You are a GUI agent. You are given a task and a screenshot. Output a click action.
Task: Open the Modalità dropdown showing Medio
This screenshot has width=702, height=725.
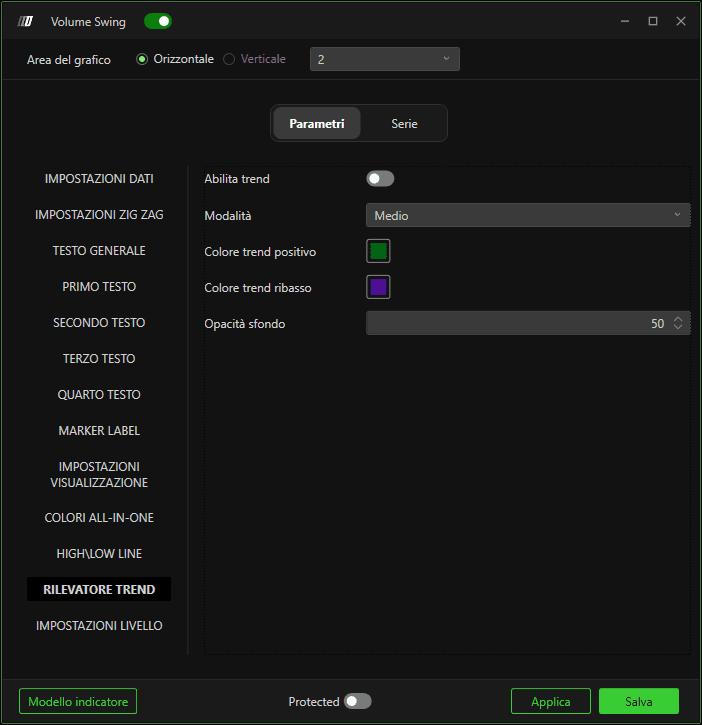point(528,215)
